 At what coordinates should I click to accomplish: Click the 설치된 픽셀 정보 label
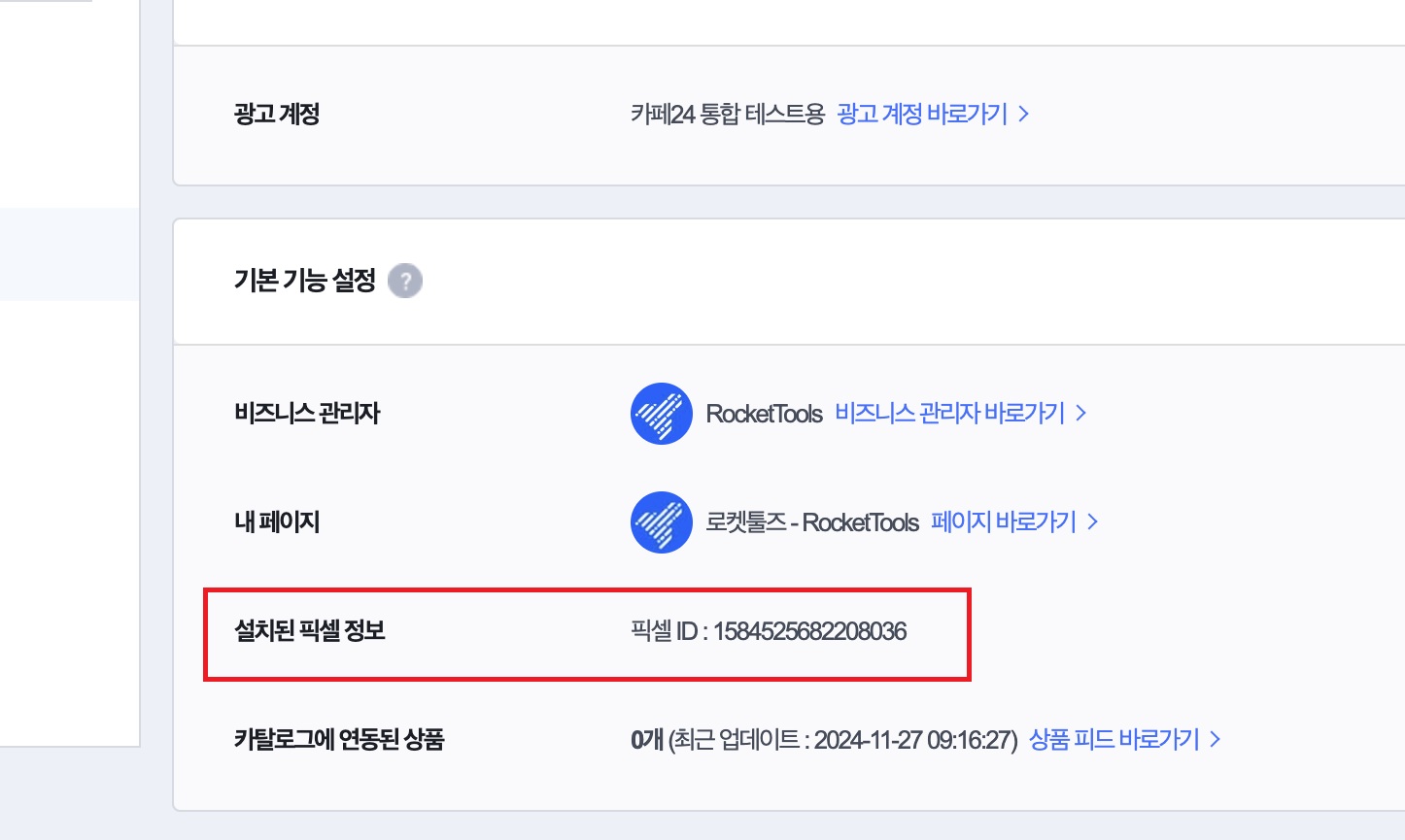(x=310, y=631)
